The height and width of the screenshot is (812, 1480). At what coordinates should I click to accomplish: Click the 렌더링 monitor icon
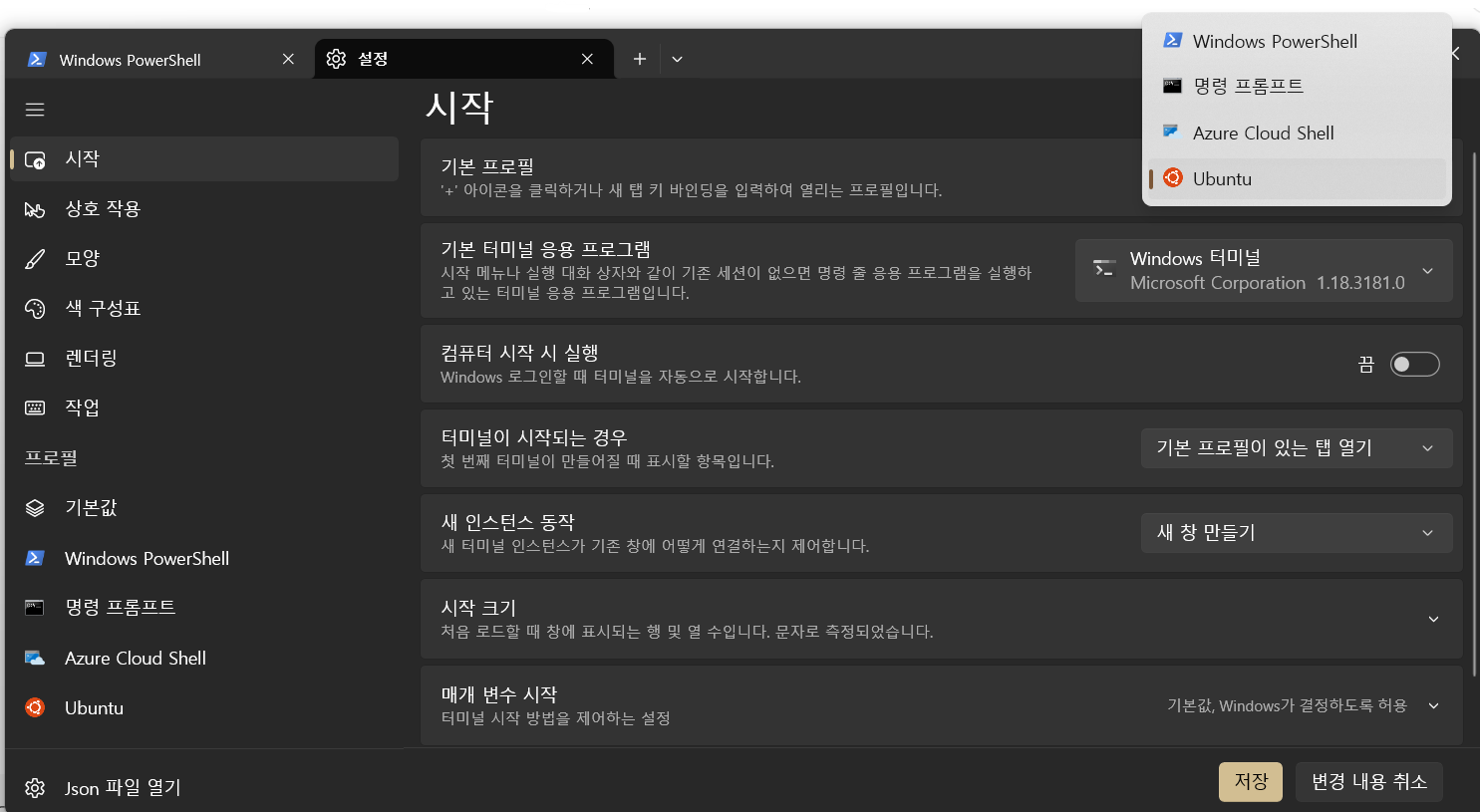pyautogui.click(x=35, y=359)
